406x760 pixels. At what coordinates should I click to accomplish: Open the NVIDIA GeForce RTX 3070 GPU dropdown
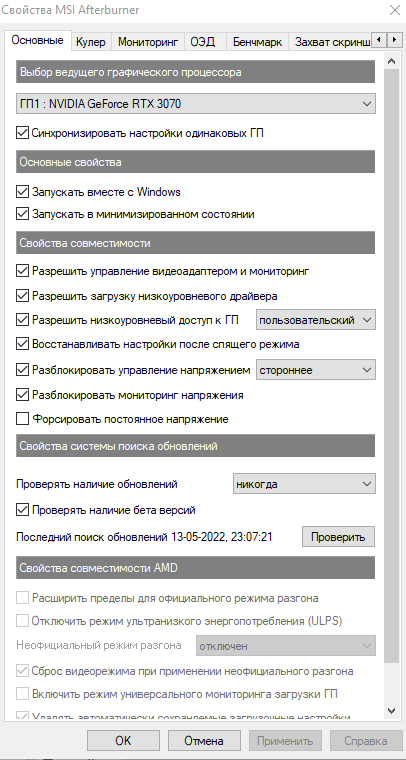(x=196, y=103)
